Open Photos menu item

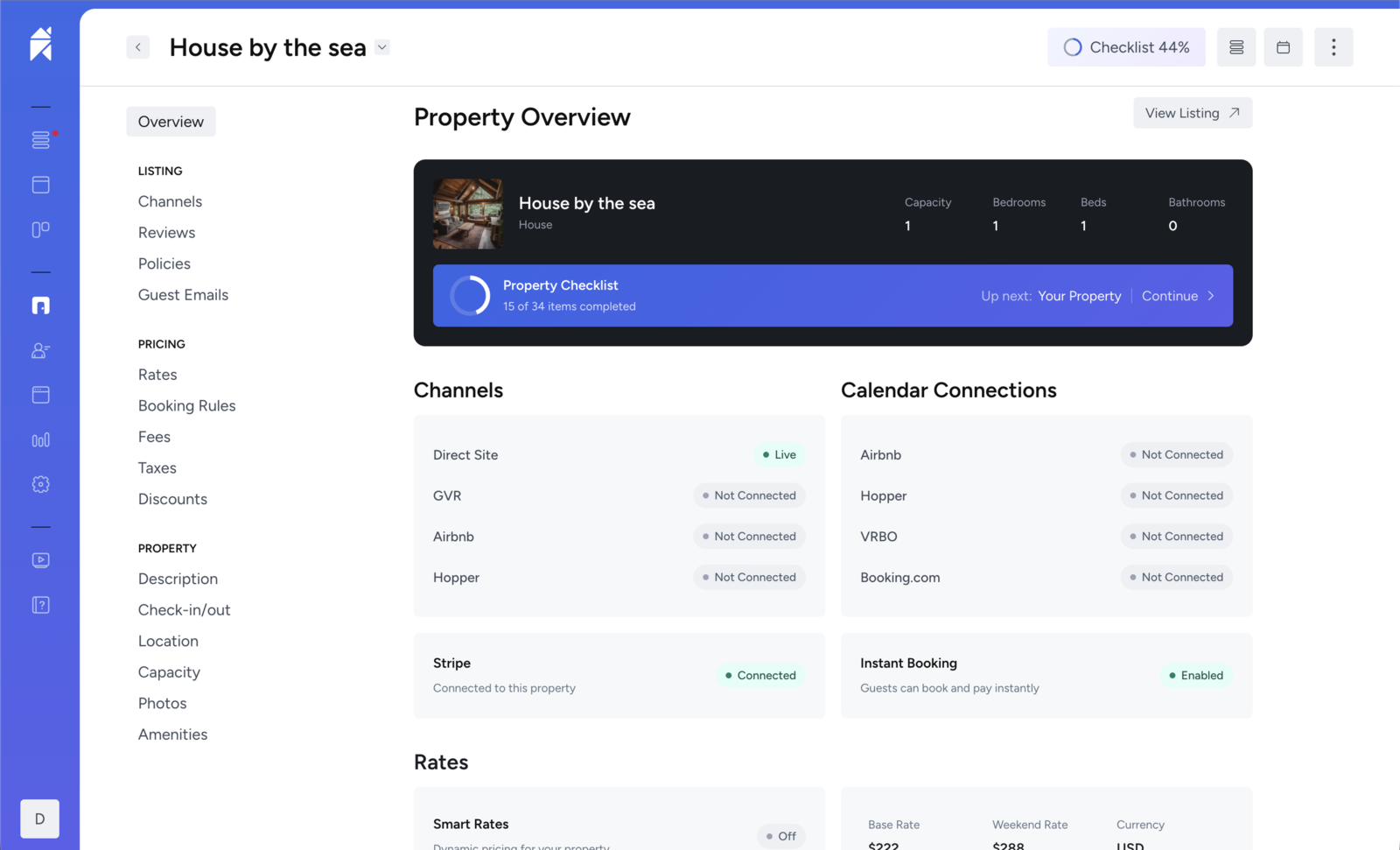point(162,704)
